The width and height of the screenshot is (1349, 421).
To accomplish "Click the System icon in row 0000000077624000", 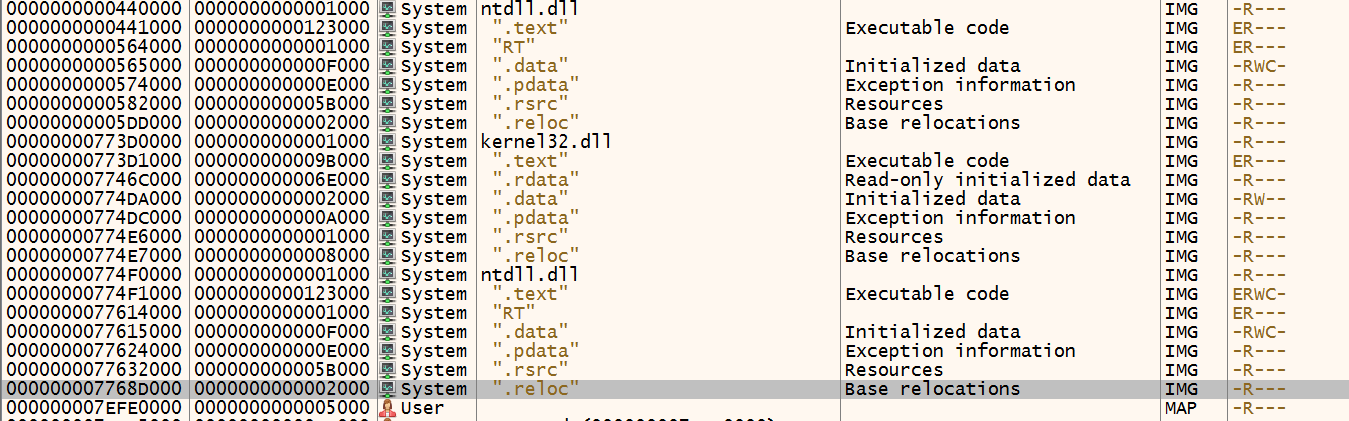I will point(388,351).
